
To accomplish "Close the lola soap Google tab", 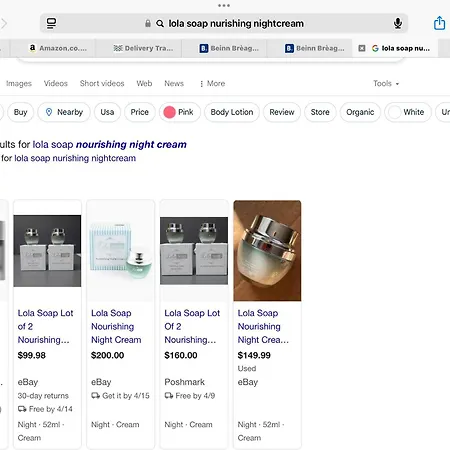I will (x=362, y=48).
